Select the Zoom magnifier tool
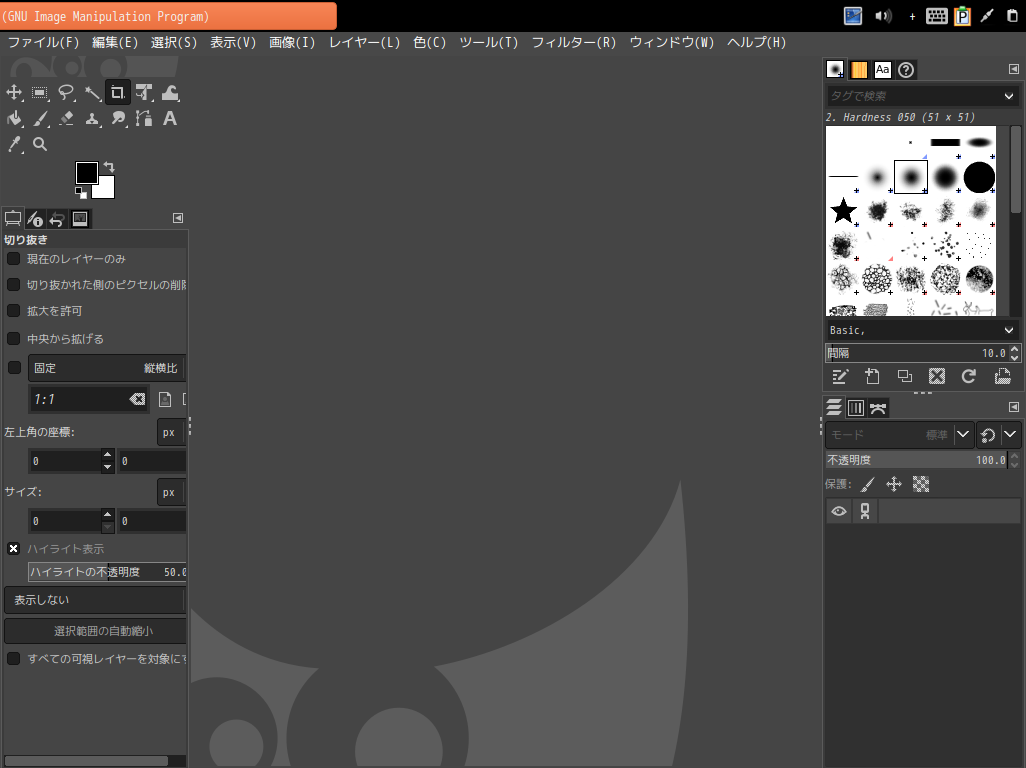Image resolution: width=1026 pixels, height=768 pixels. [40, 144]
